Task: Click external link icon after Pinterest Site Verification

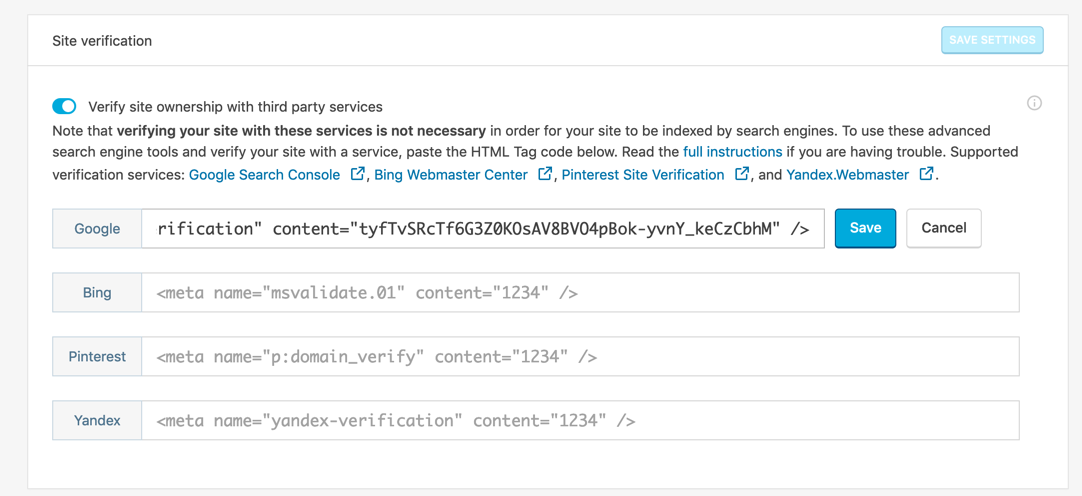Action: pos(742,174)
